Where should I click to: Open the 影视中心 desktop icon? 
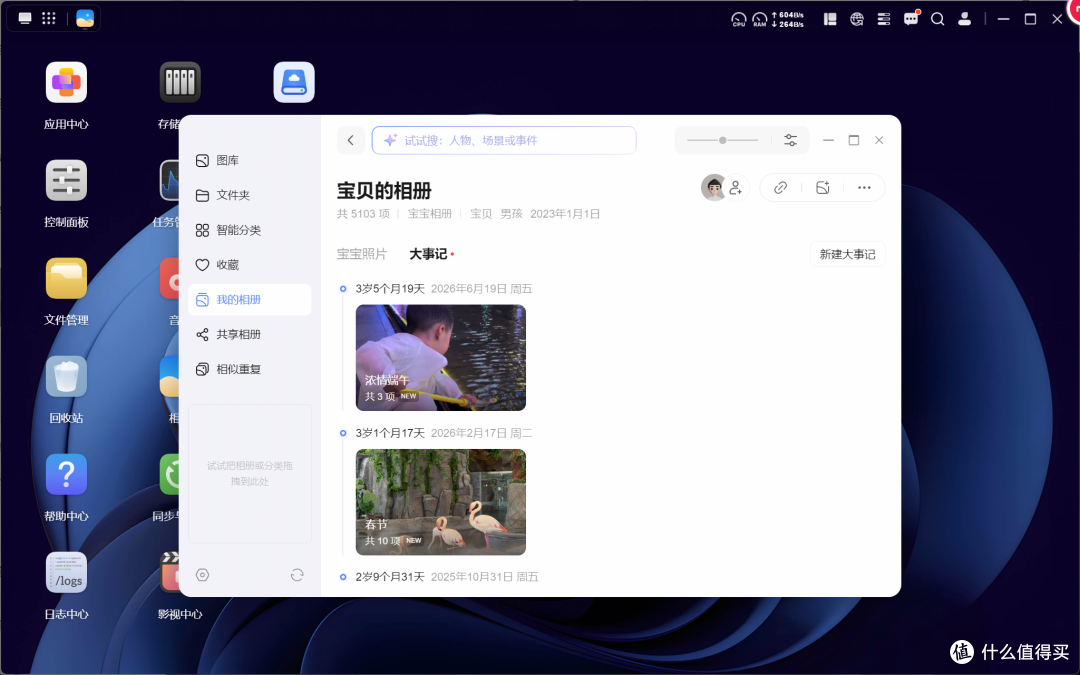[169, 572]
